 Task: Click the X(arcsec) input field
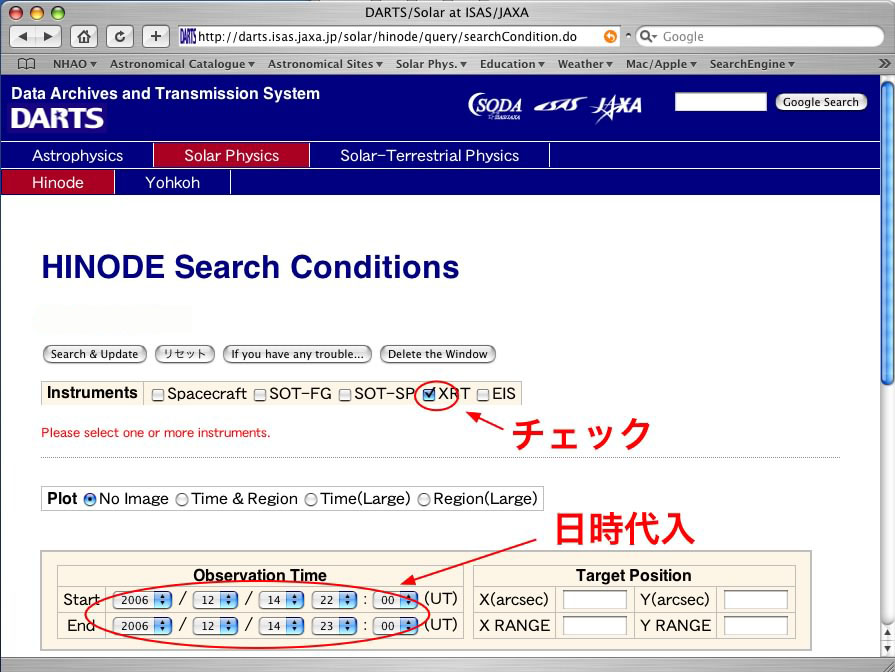coord(594,600)
